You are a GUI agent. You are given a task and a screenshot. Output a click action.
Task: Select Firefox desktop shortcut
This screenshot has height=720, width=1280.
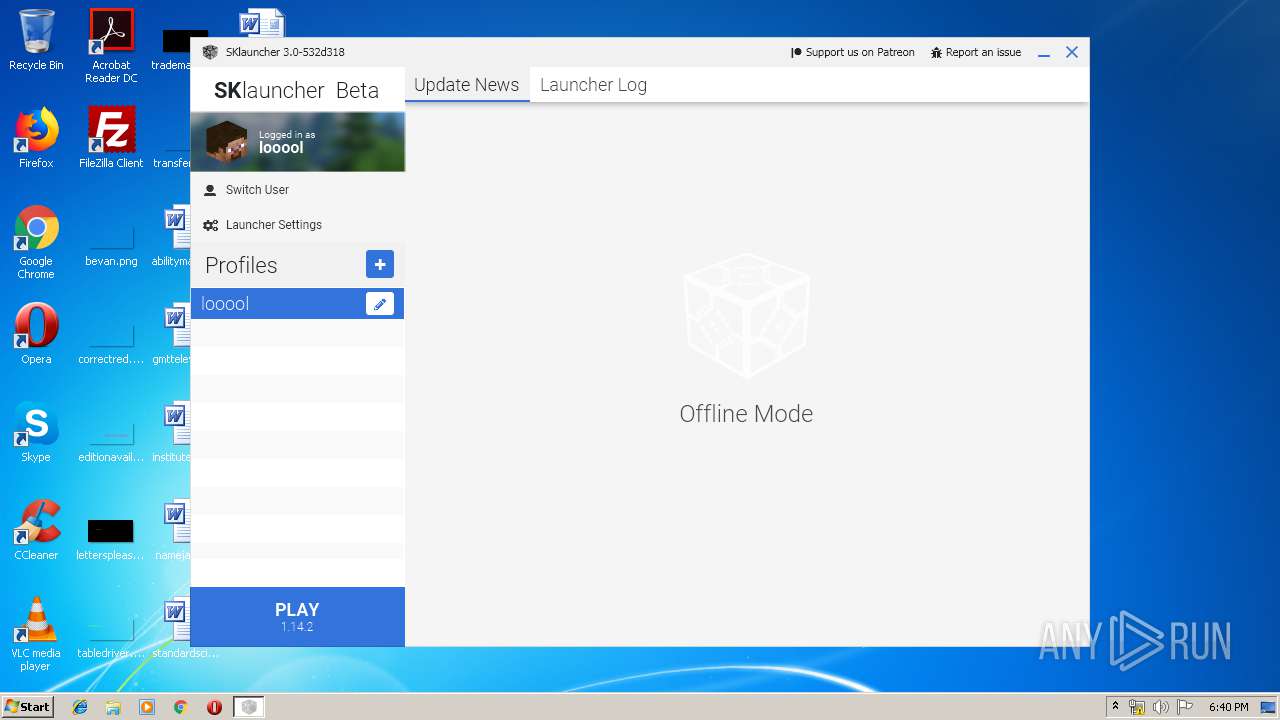36,138
